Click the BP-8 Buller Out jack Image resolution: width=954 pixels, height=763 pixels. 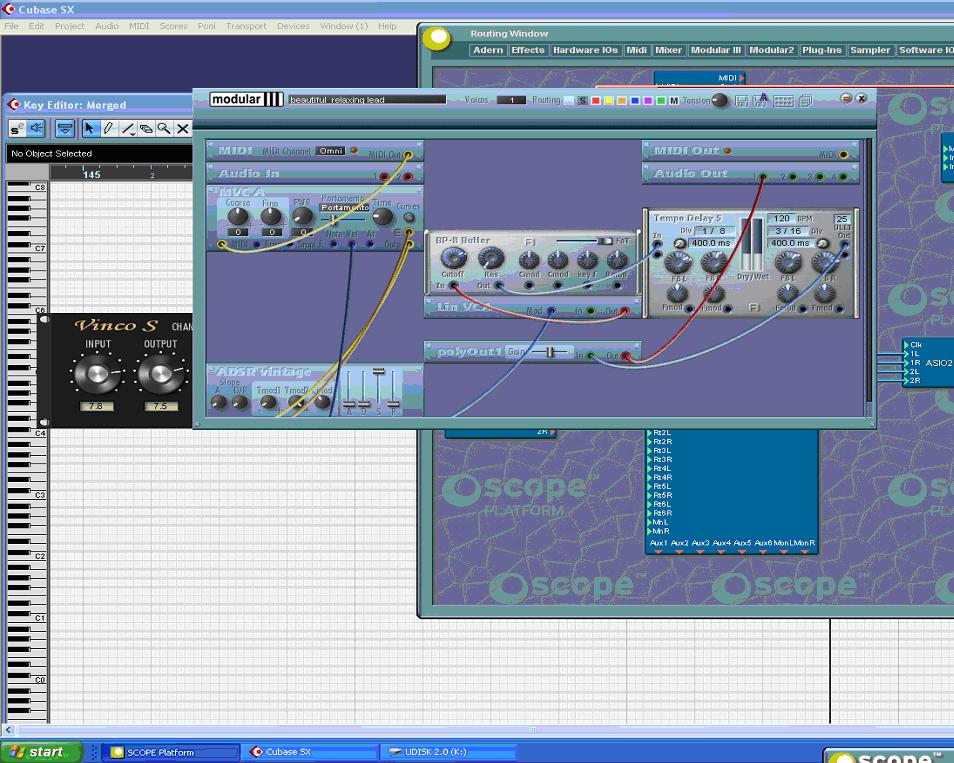pyautogui.click(x=498, y=285)
